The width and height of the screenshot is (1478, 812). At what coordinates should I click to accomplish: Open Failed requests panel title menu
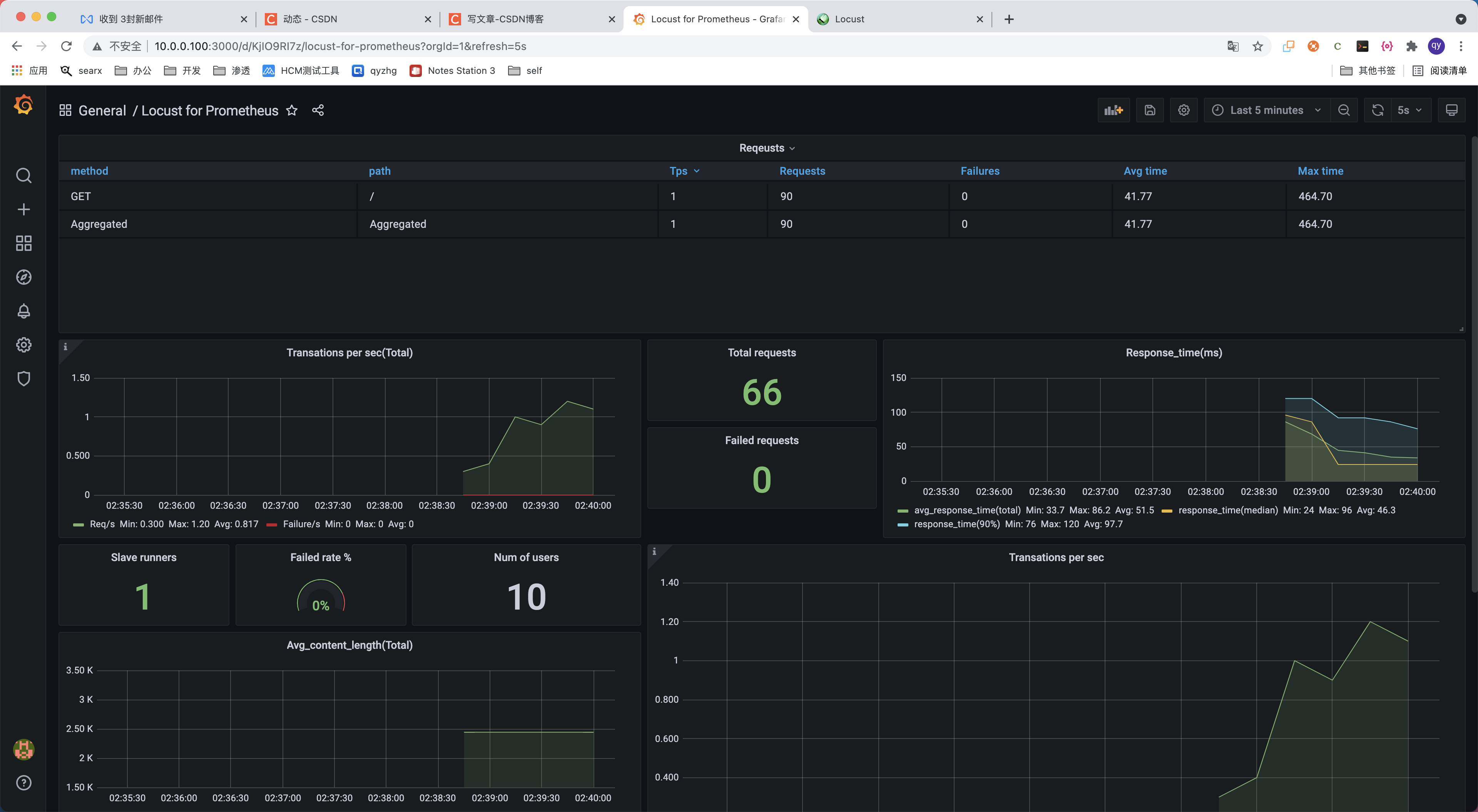coord(761,441)
